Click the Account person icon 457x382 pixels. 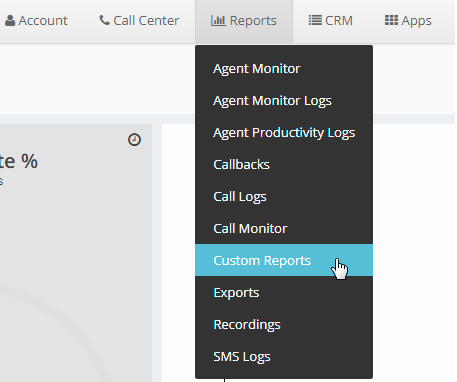[10, 21]
